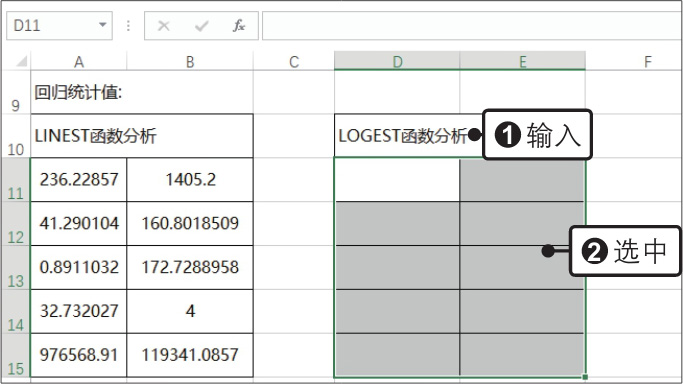Click cell with value 1405.2

pos(190,180)
